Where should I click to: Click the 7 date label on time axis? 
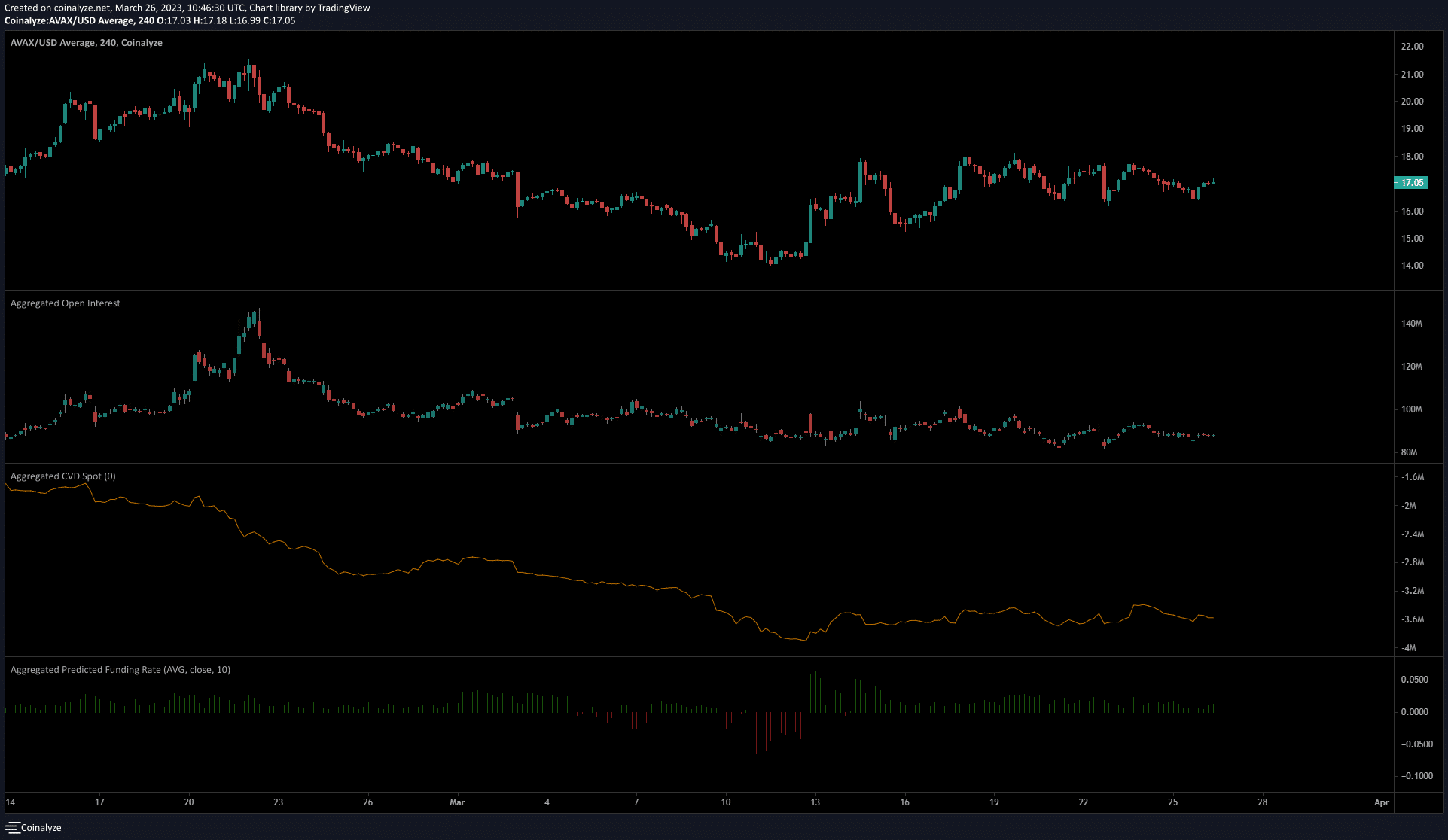pyautogui.click(x=636, y=802)
